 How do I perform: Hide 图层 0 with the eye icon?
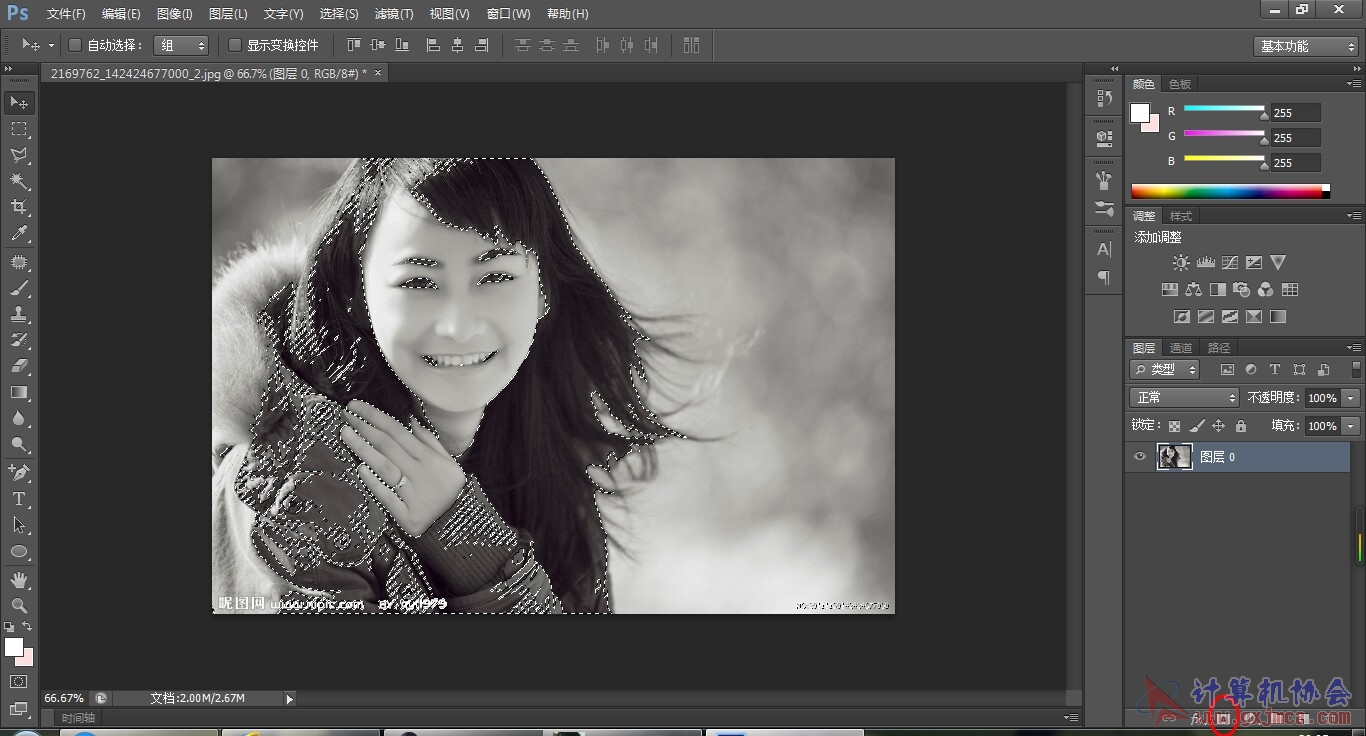1139,456
